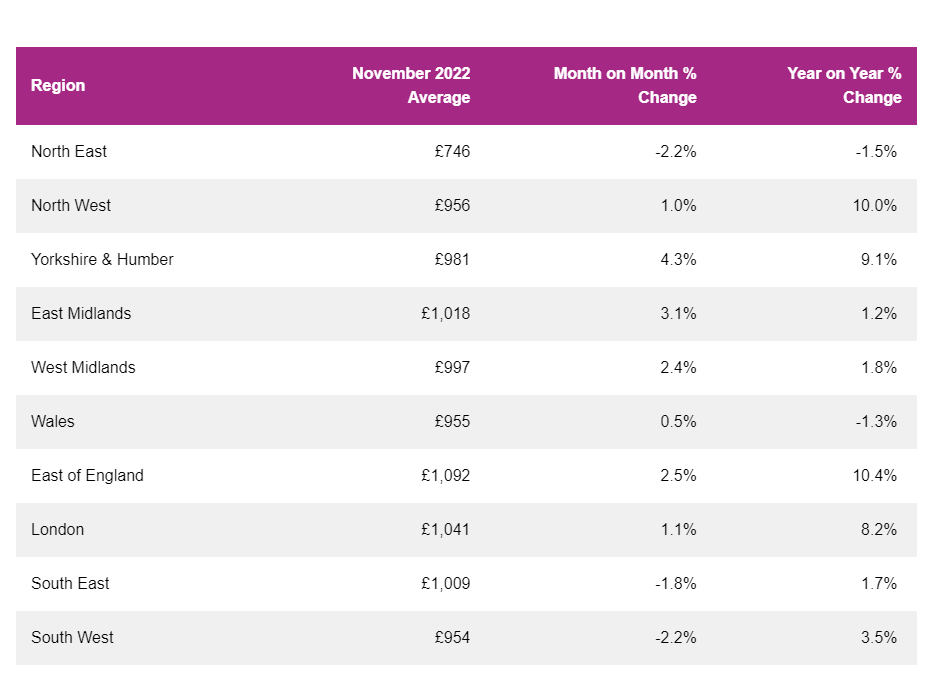Select the £1,092 average for East of England
The height and width of the screenshot is (685, 933).
446,476
